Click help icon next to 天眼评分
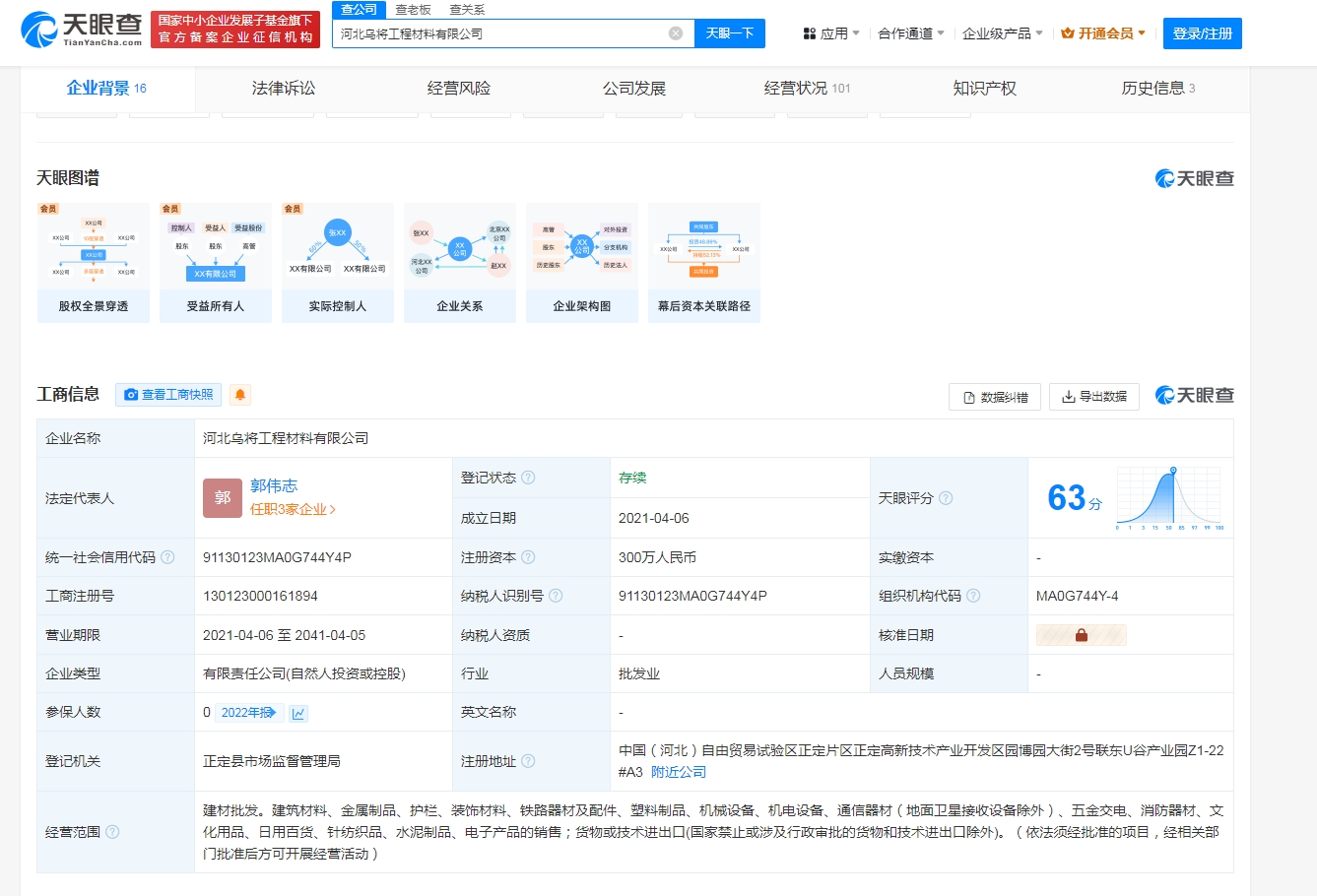1317x896 pixels. click(946, 498)
